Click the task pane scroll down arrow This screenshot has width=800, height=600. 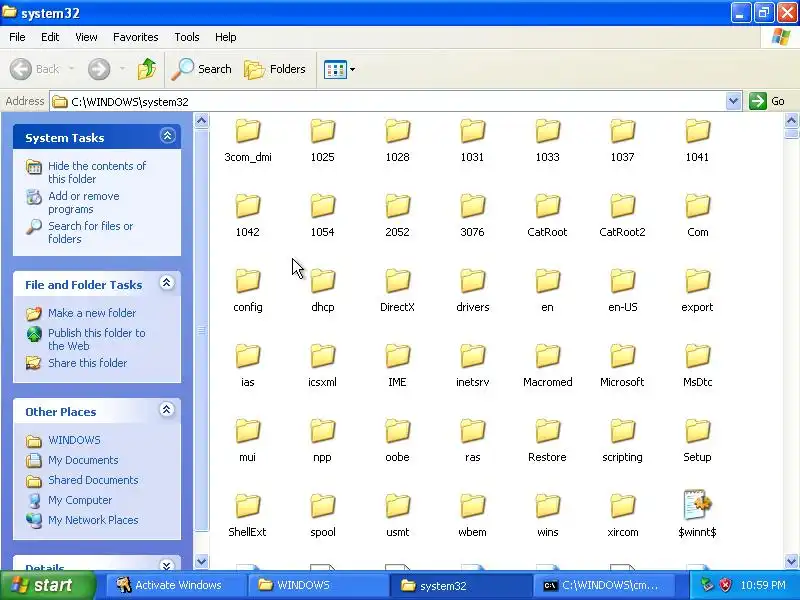[202, 561]
